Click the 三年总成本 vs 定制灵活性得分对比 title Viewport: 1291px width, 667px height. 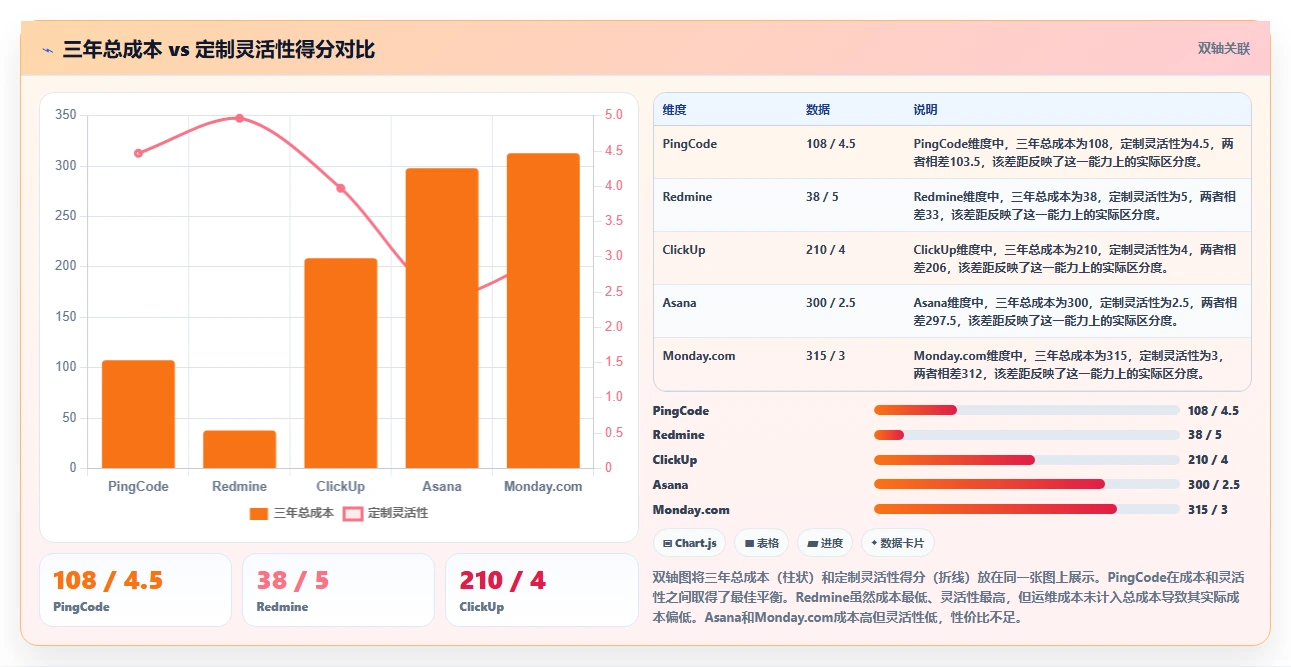[218, 49]
